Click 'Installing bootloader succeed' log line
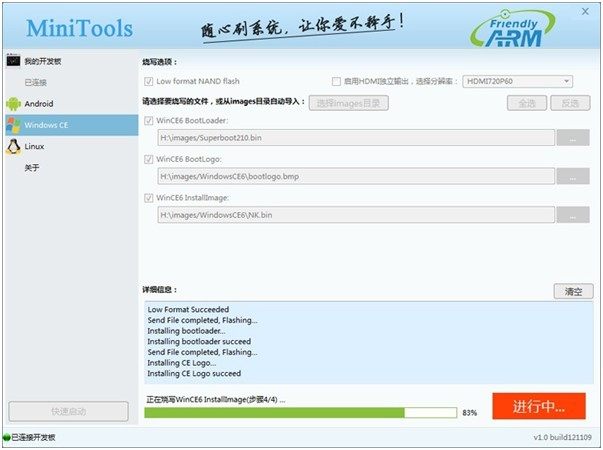Viewport: 603px width, 450px height. 199,342
